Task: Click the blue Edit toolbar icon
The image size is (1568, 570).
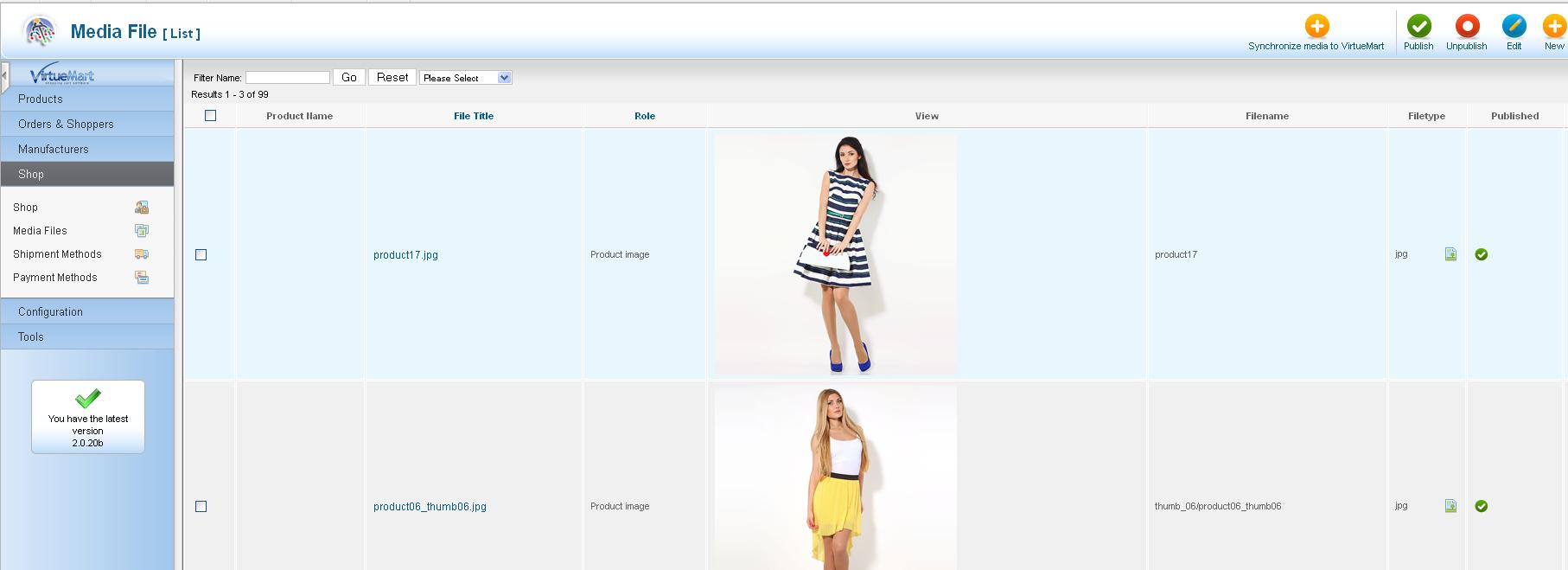Action: coord(1514,26)
